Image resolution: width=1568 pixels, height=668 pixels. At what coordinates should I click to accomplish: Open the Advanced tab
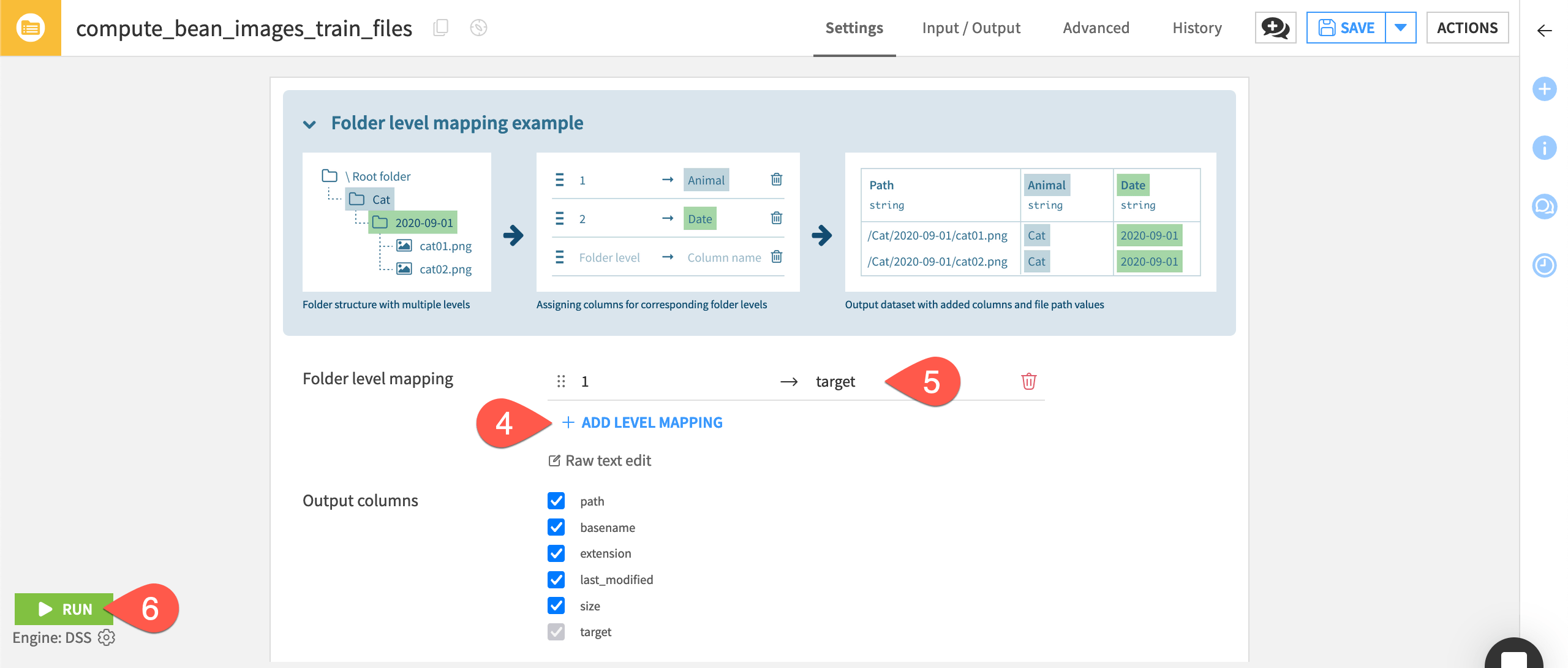[x=1096, y=28]
